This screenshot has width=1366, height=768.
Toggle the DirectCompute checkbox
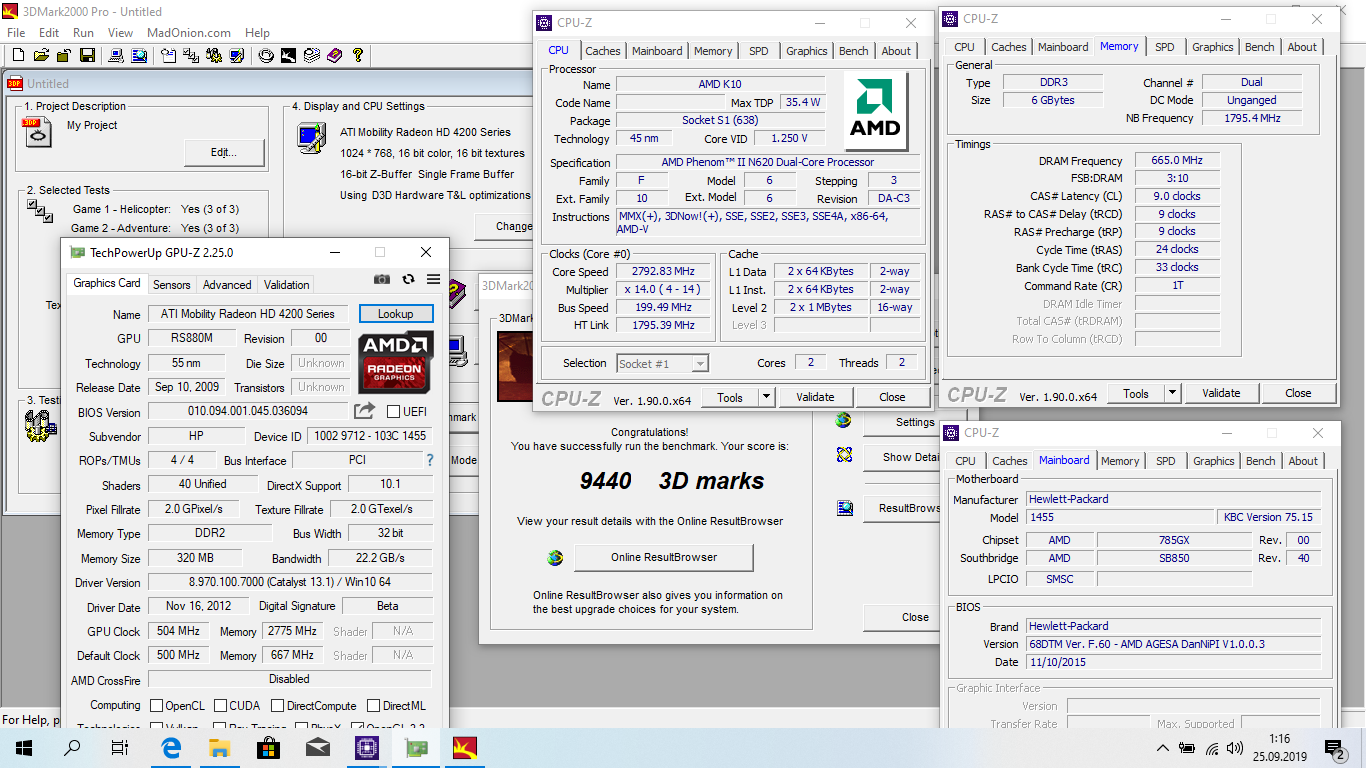pyautogui.click(x=278, y=705)
